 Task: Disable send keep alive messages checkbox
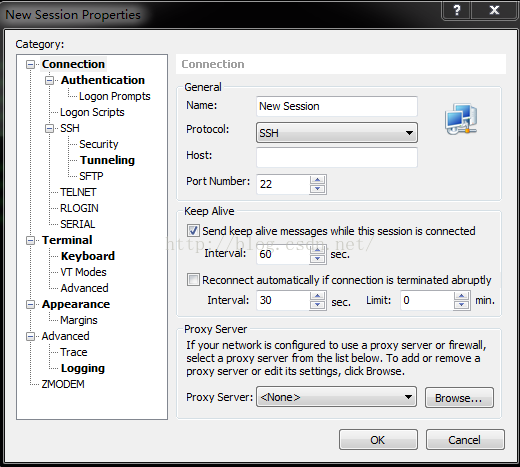pos(193,231)
